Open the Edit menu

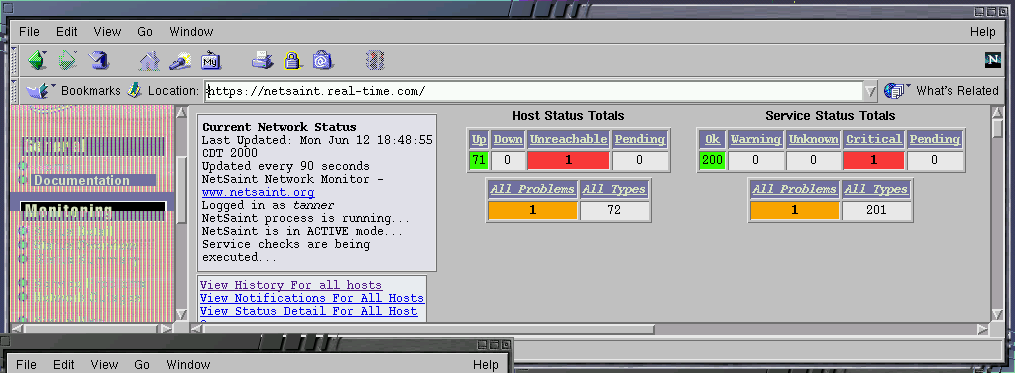[67, 32]
